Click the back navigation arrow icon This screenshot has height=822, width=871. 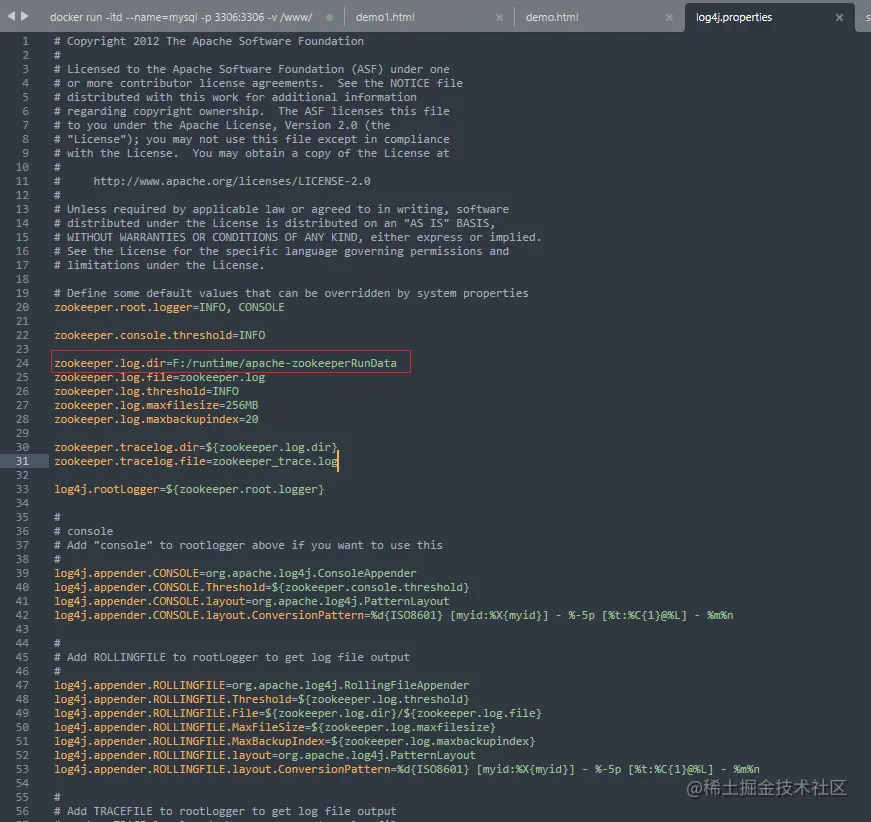(x=13, y=15)
